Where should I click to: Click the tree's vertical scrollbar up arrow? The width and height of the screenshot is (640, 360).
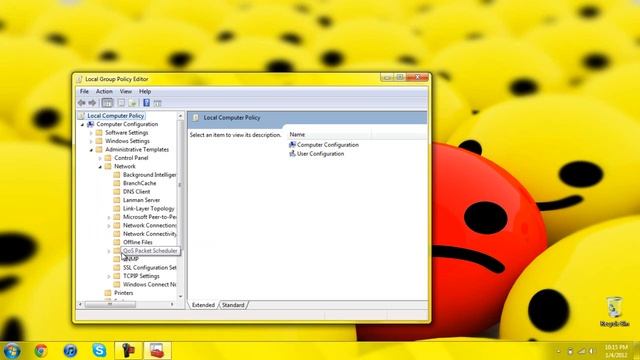click(x=180, y=116)
